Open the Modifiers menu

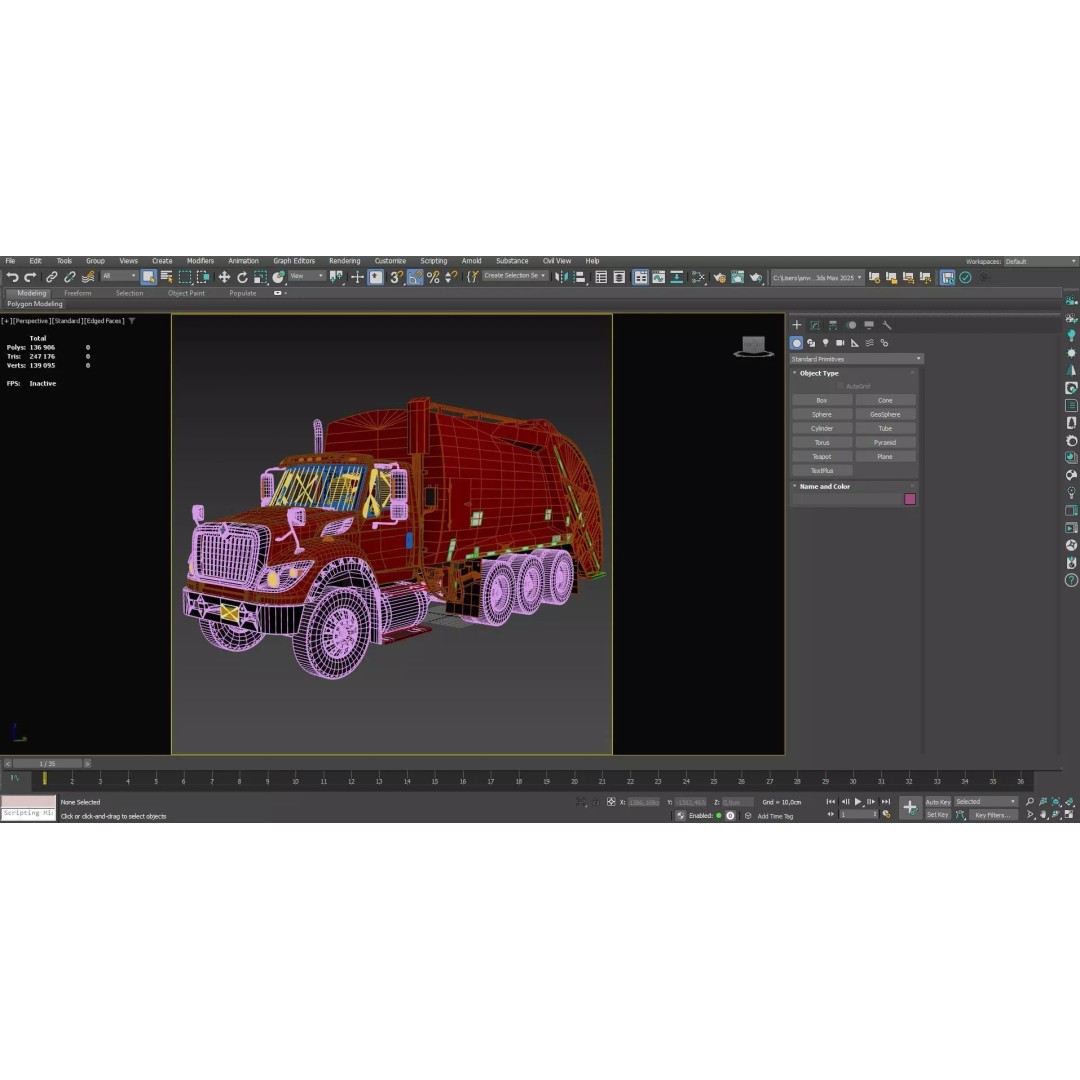pos(200,261)
